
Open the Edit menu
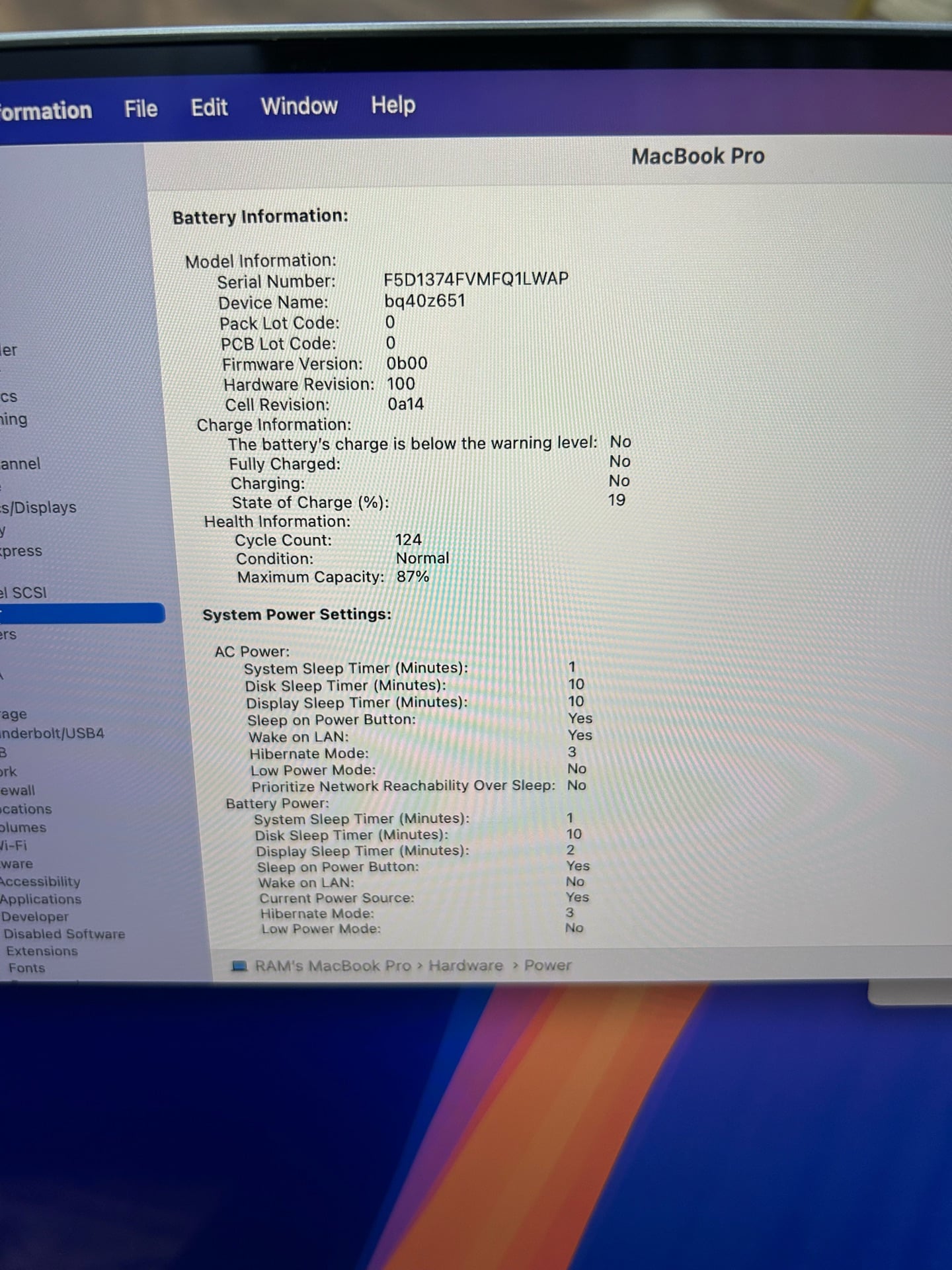[x=209, y=107]
